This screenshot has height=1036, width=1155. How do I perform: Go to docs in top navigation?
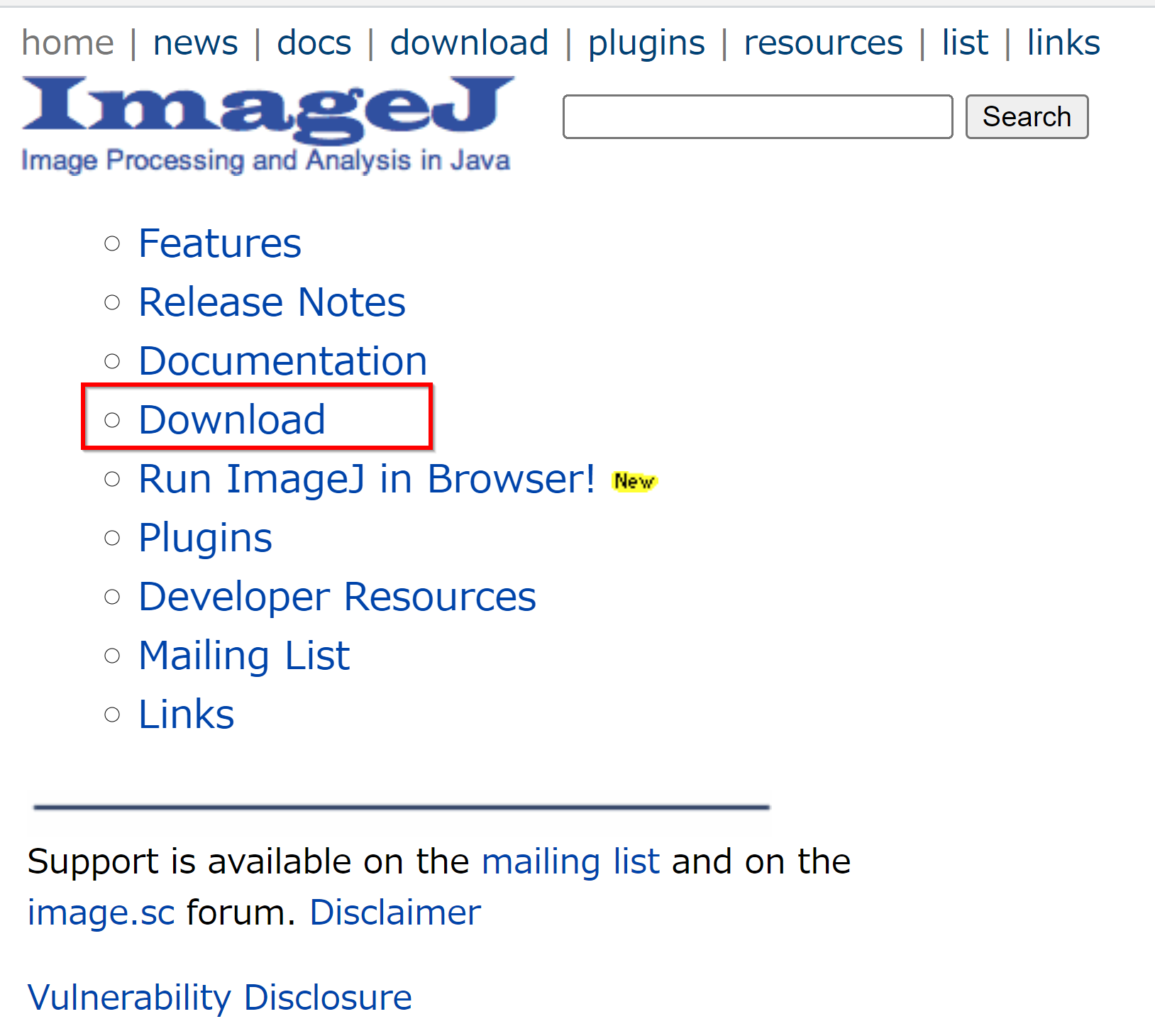[314, 43]
